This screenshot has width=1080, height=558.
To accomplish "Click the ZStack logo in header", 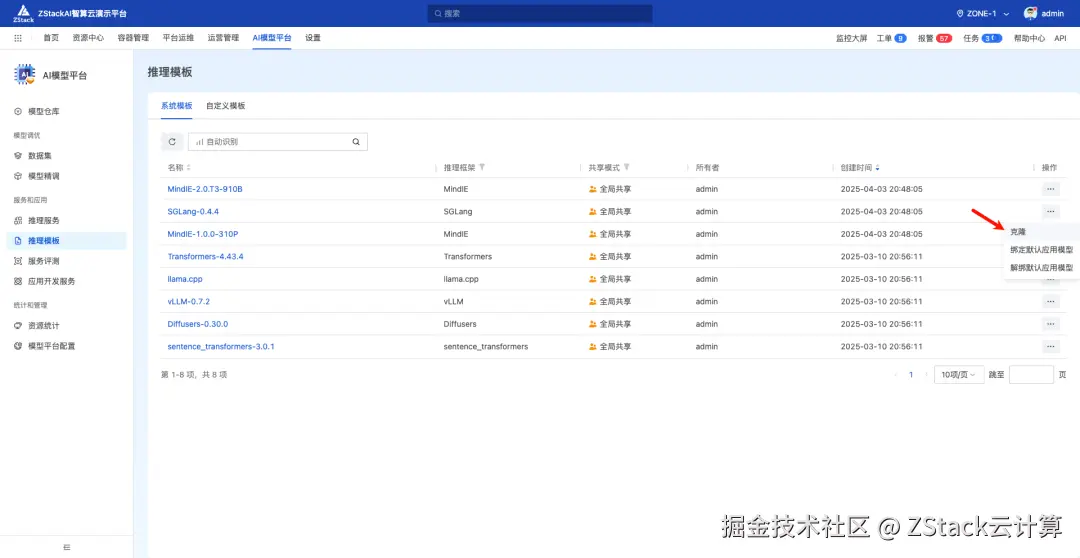I will click(23, 13).
